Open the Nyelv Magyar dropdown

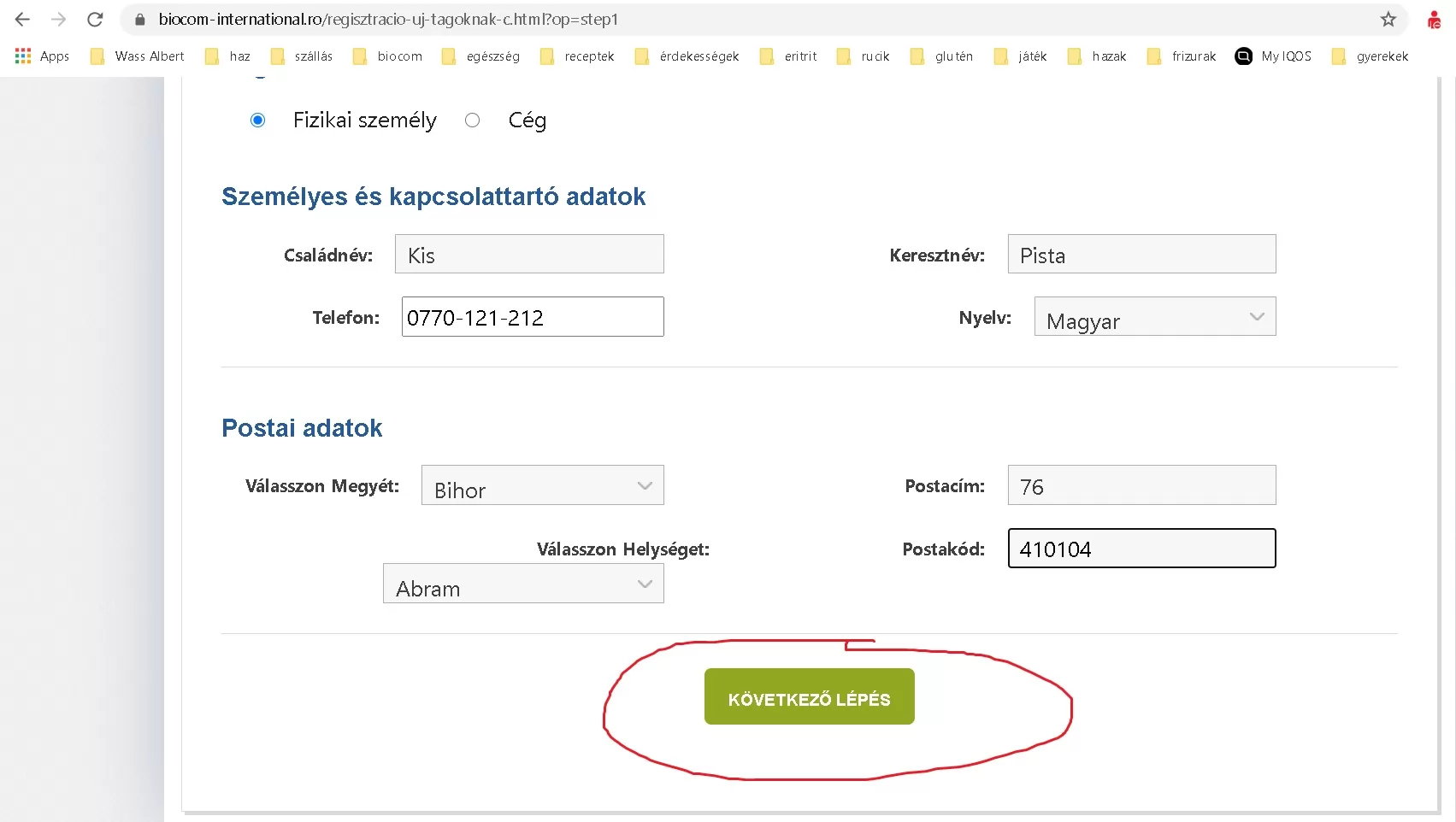(1155, 316)
